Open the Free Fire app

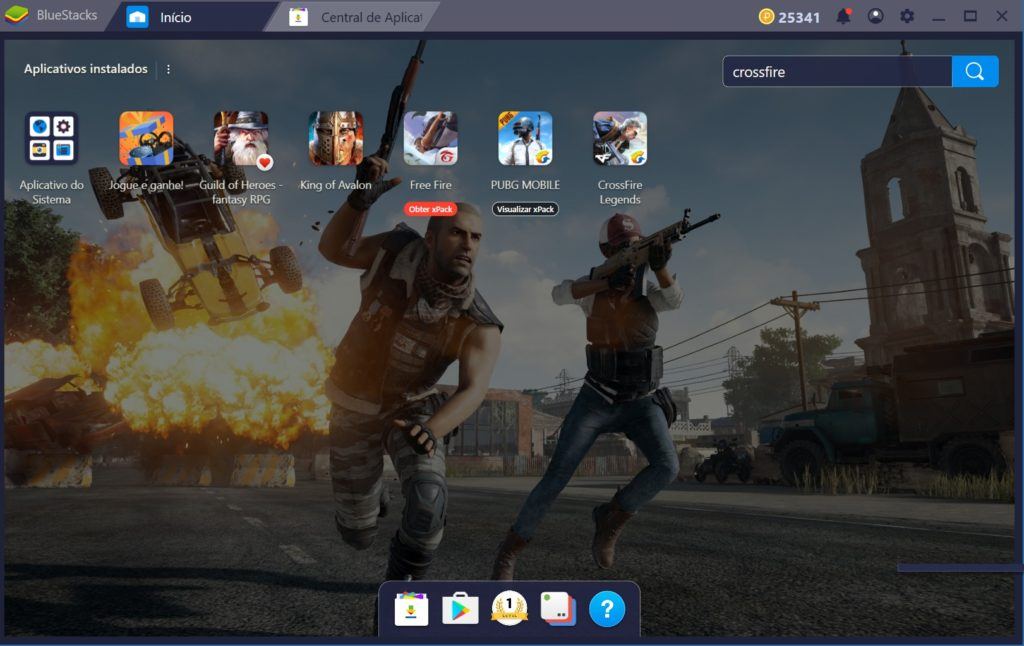pyautogui.click(x=430, y=140)
